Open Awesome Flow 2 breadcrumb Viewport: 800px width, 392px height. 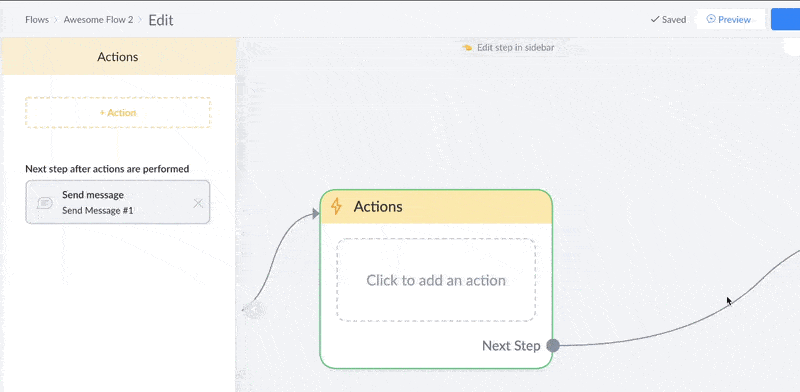[x=98, y=20]
